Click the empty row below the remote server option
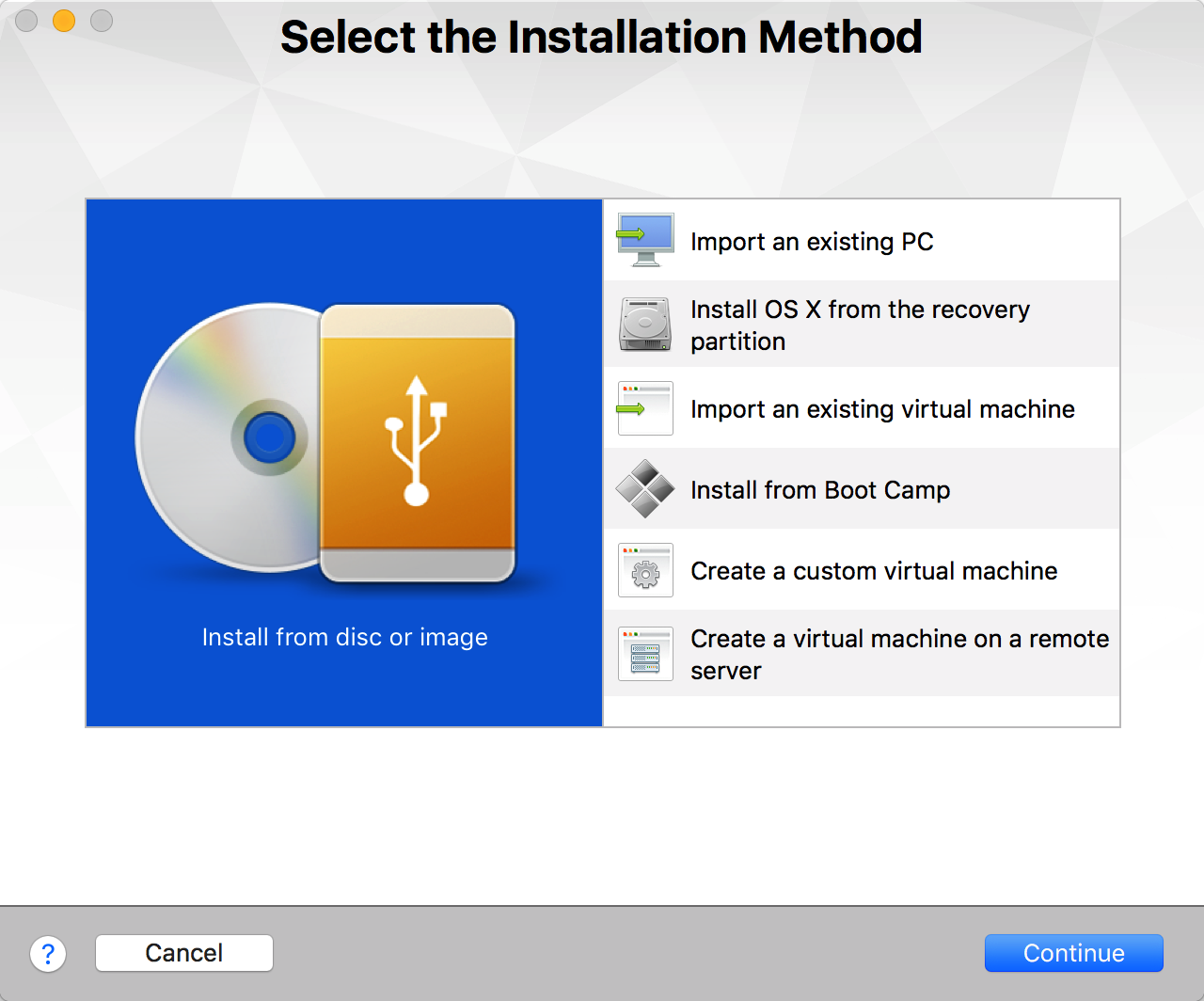This screenshot has width=1204, height=1001. 861,710
